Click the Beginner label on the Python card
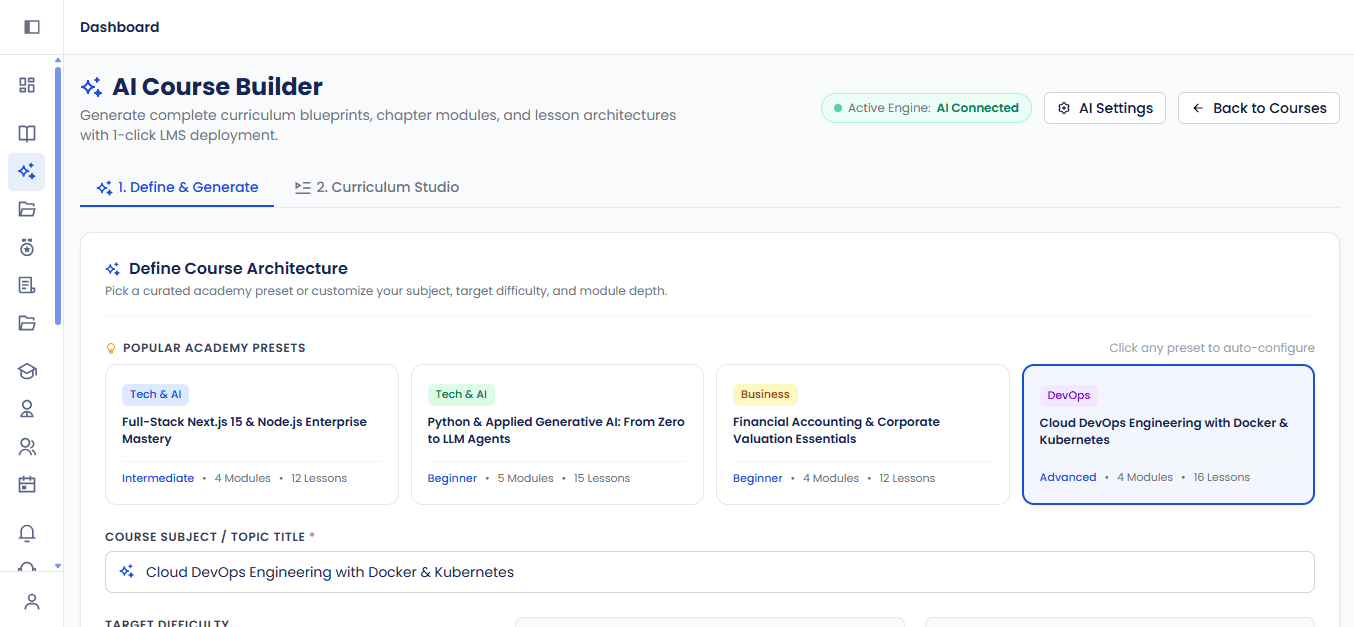 452,478
